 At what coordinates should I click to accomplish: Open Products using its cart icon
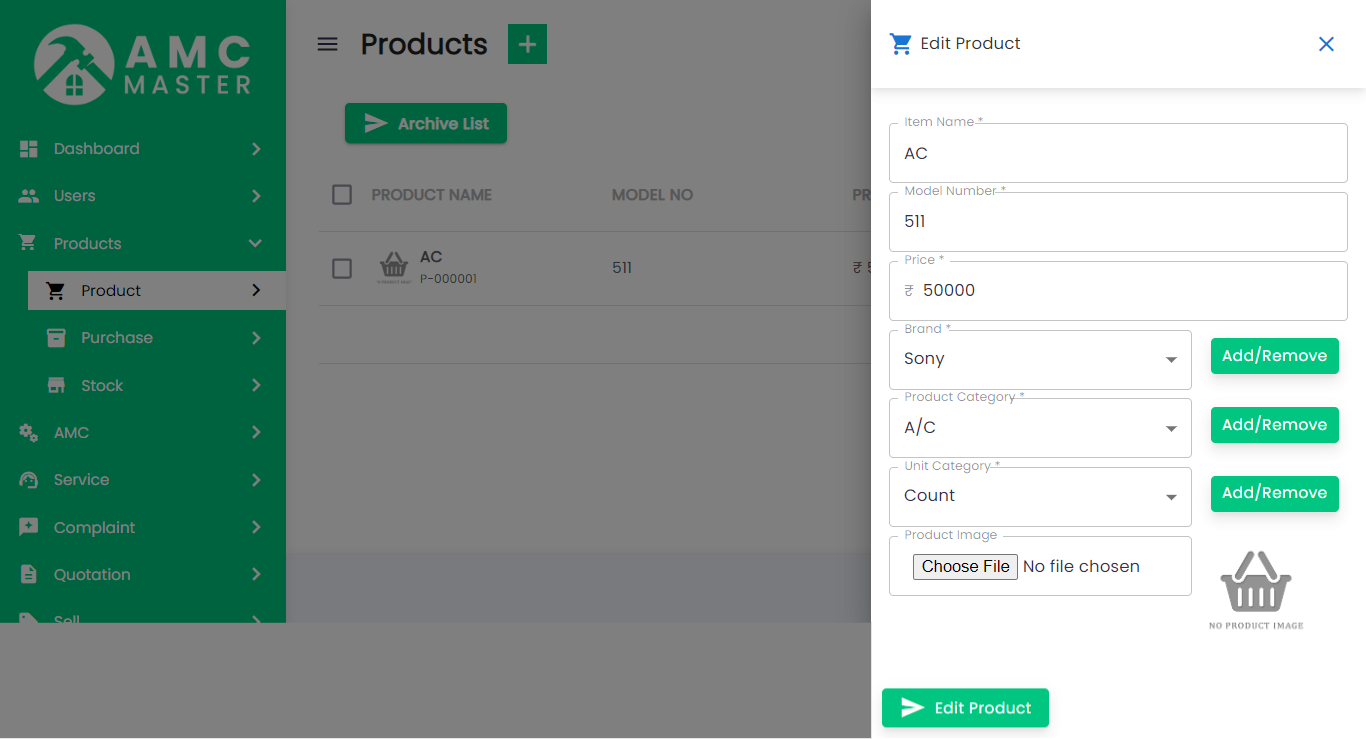point(31,243)
